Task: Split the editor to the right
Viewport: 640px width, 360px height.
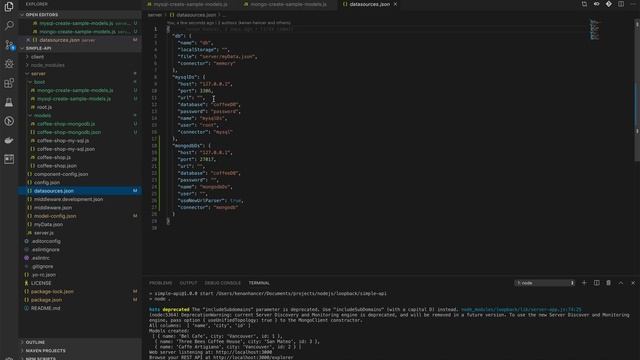Action: (x=621, y=4)
